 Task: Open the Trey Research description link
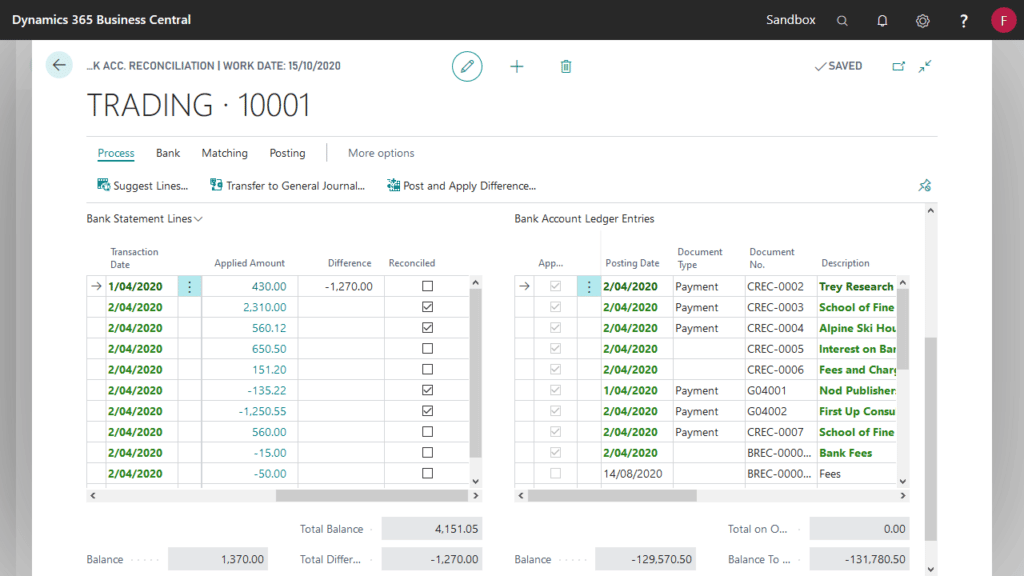click(855, 286)
